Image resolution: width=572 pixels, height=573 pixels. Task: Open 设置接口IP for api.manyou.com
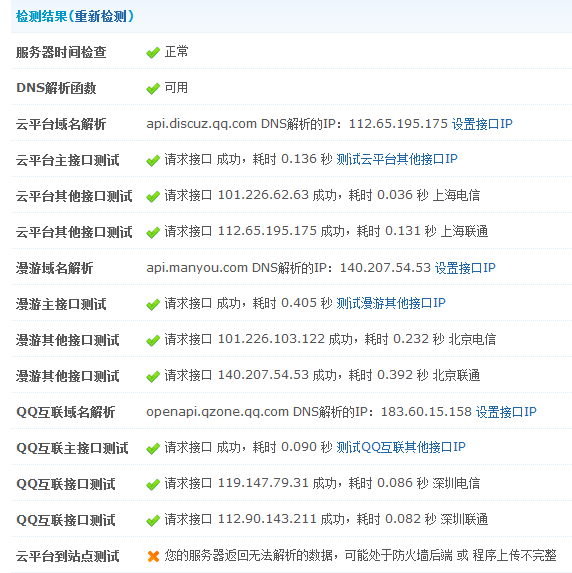coord(465,268)
